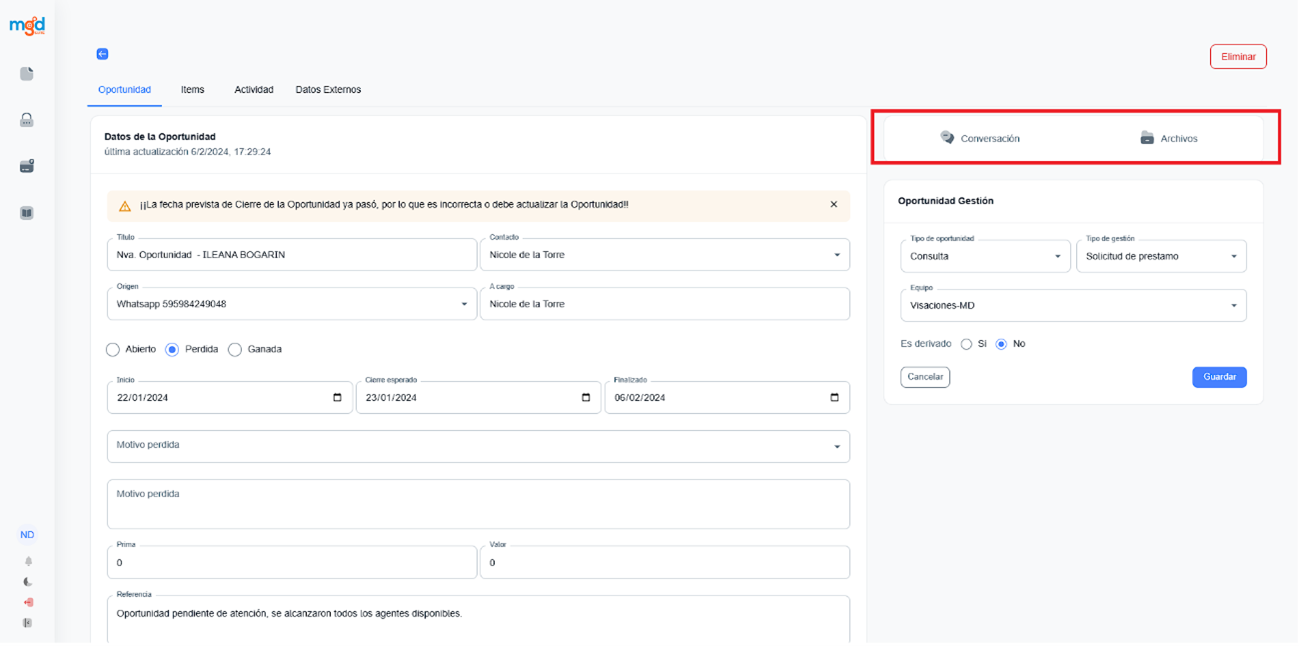Select the Abierto radio button
The image size is (1299, 646).
[x=113, y=350]
